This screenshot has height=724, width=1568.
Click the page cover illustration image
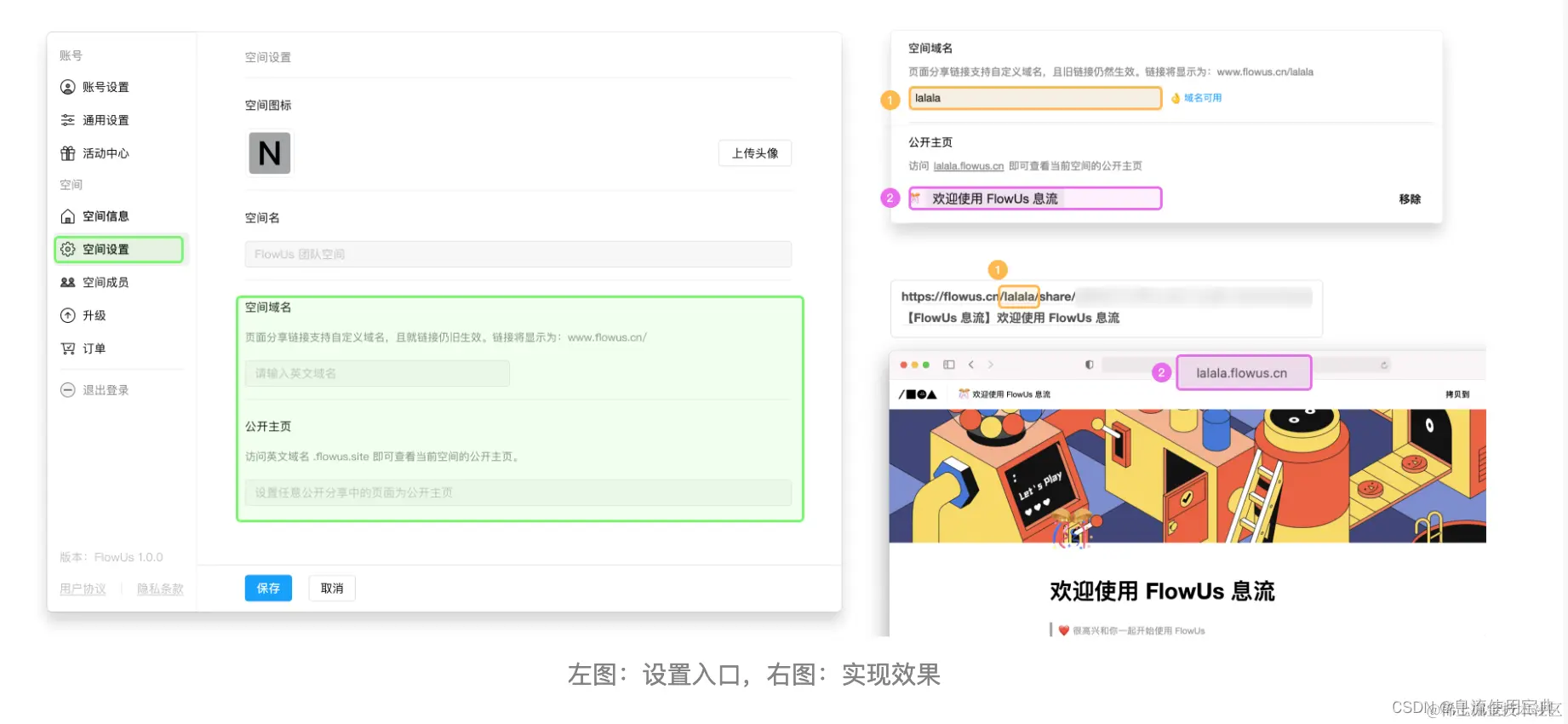(1187, 476)
